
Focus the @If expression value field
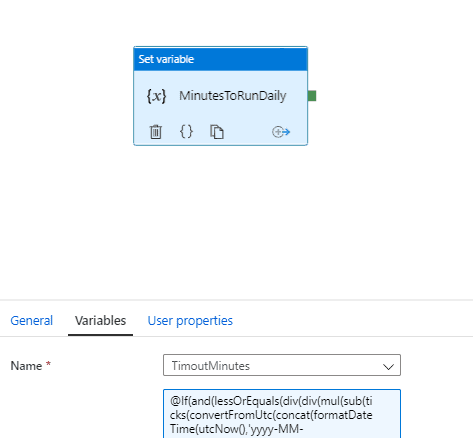pyautogui.click(x=282, y=414)
